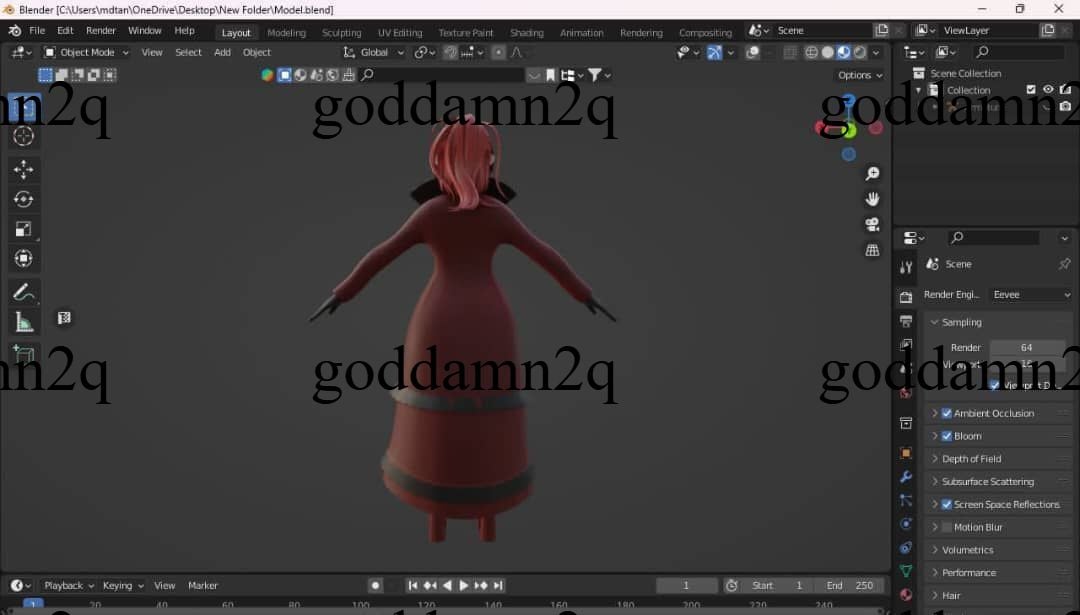Image resolution: width=1080 pixels, height=615 pixels.
Task: Open the View Layer properties tab icon
Action: point(906,344)
